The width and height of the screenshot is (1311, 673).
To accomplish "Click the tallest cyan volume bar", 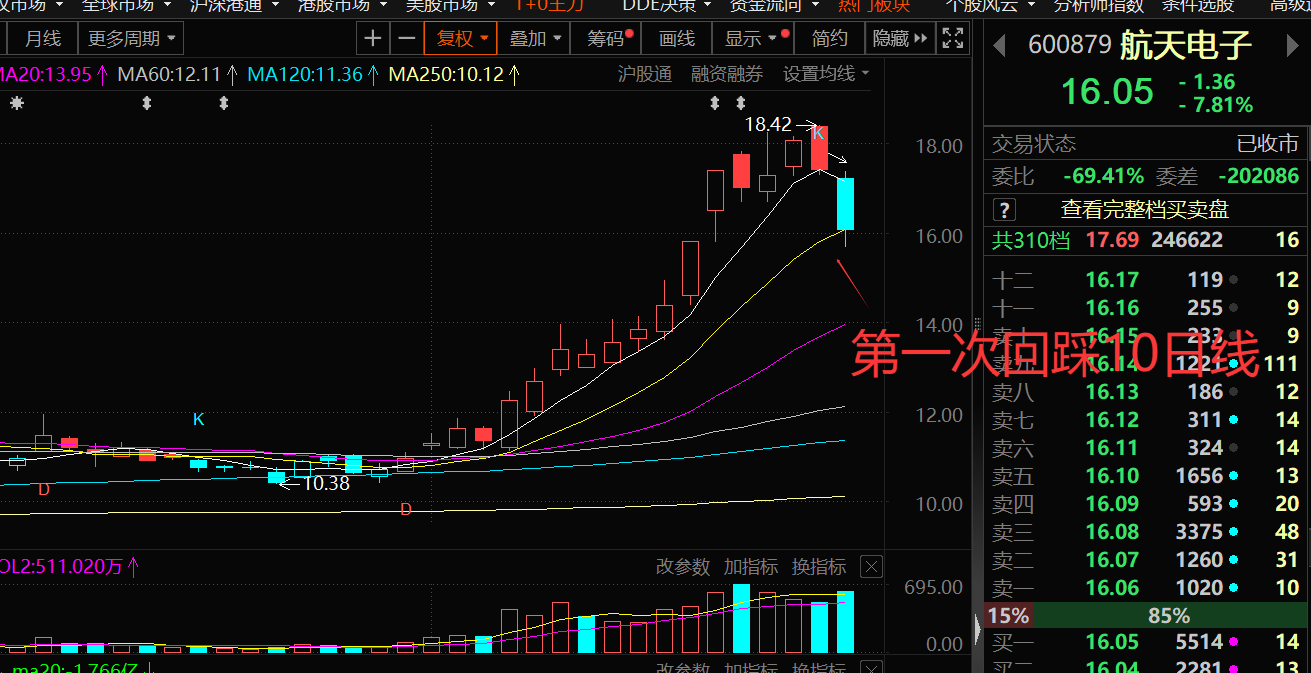I will click(x=741, y=618).
